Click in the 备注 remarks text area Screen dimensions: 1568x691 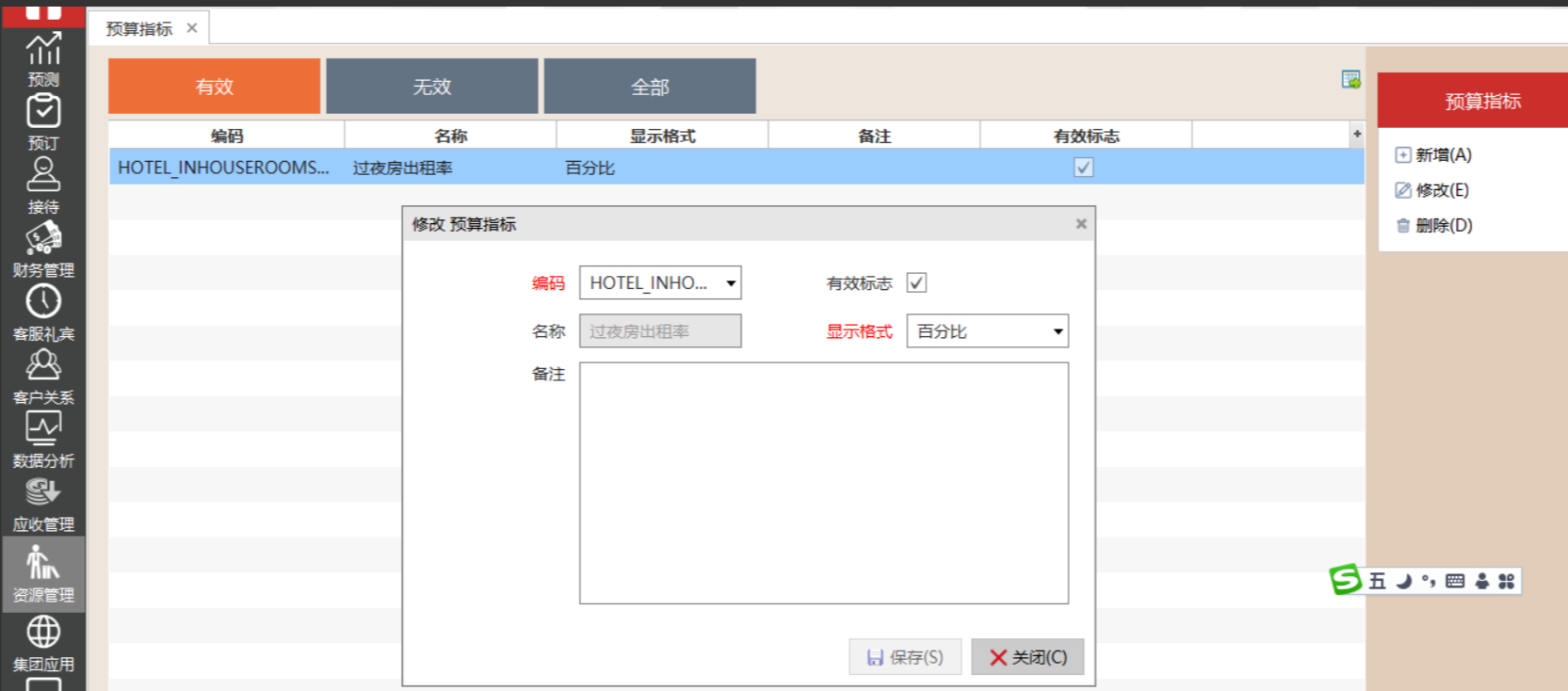coord(823,482)
